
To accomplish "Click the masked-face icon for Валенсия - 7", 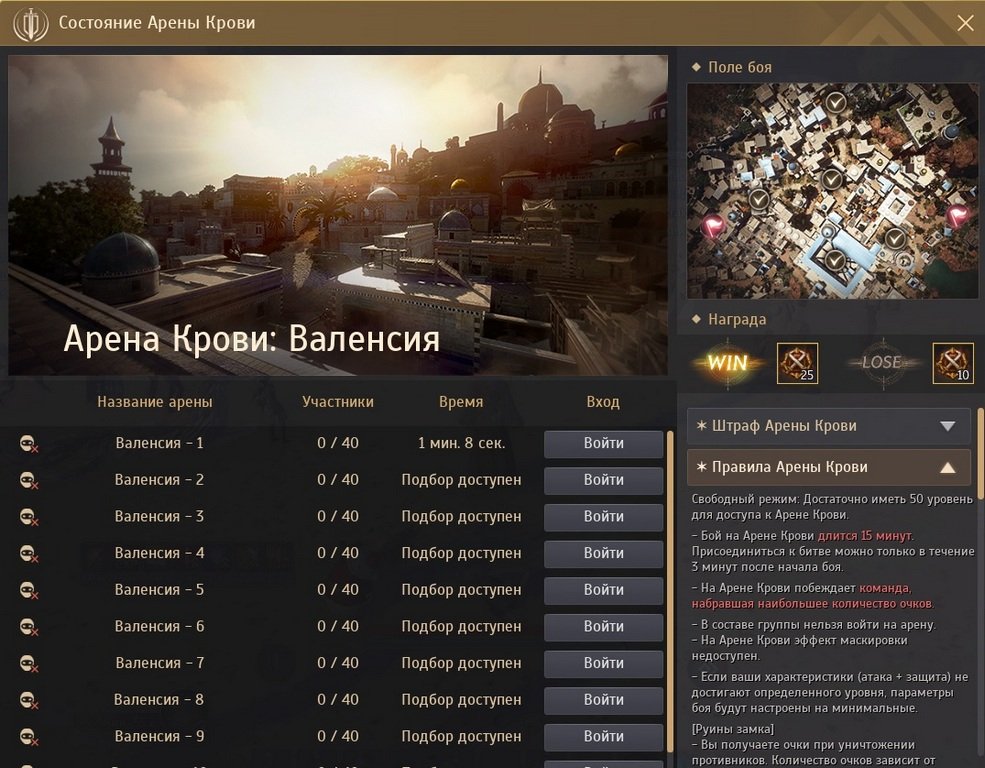I will (x=29, y=664).
